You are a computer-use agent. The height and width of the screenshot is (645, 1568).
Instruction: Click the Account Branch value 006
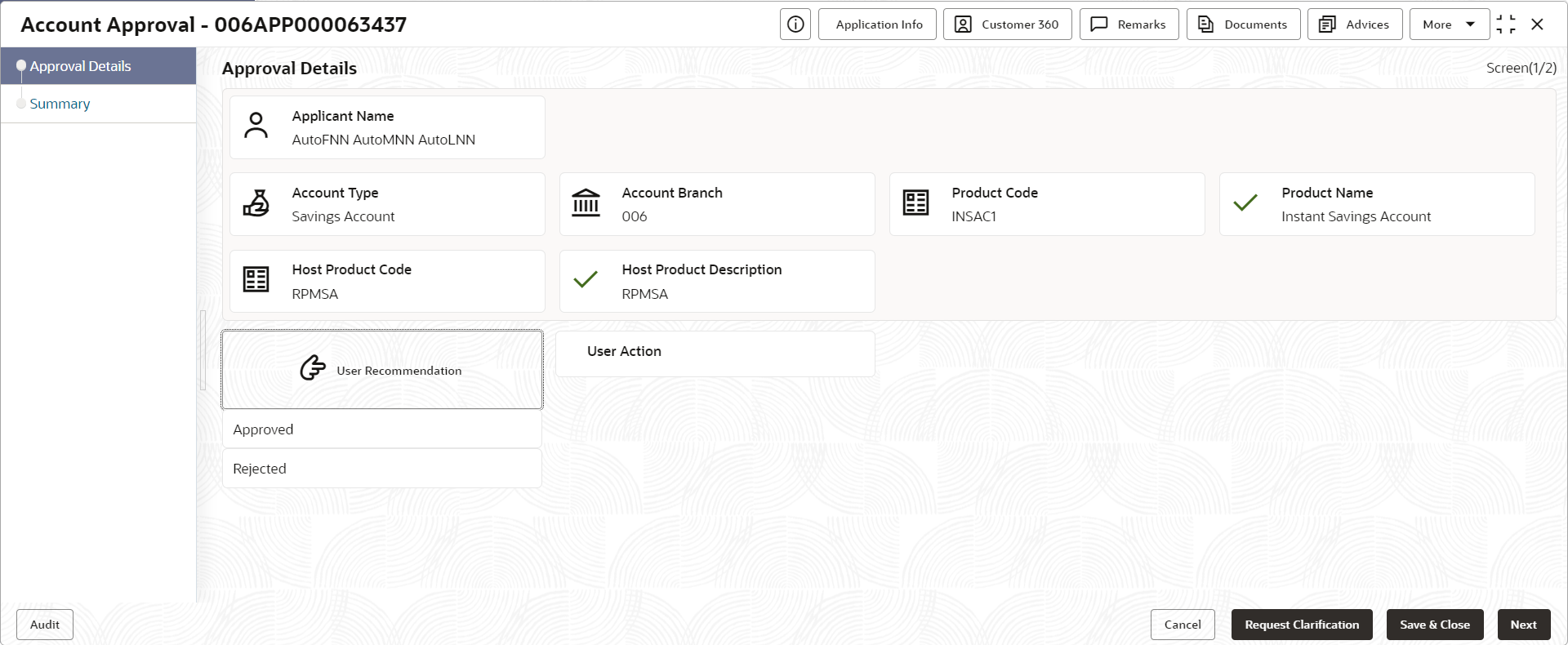click(x=635, y=216)
